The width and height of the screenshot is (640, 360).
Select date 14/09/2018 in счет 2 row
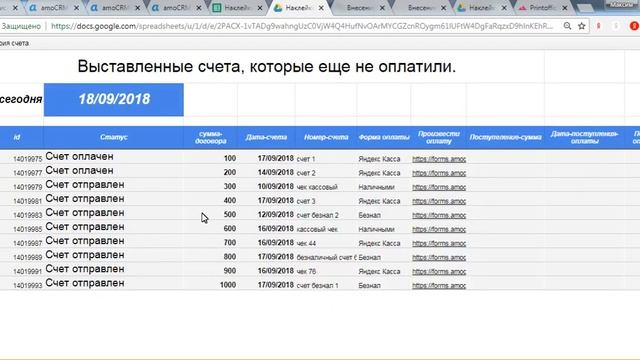pyautogui.click(x=276, y=173)
